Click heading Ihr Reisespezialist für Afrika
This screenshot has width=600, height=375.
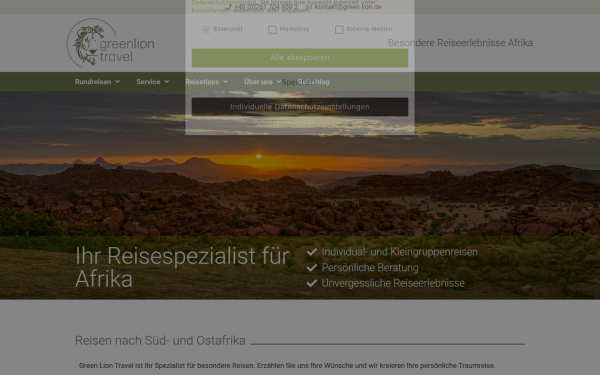pos(182,267)
